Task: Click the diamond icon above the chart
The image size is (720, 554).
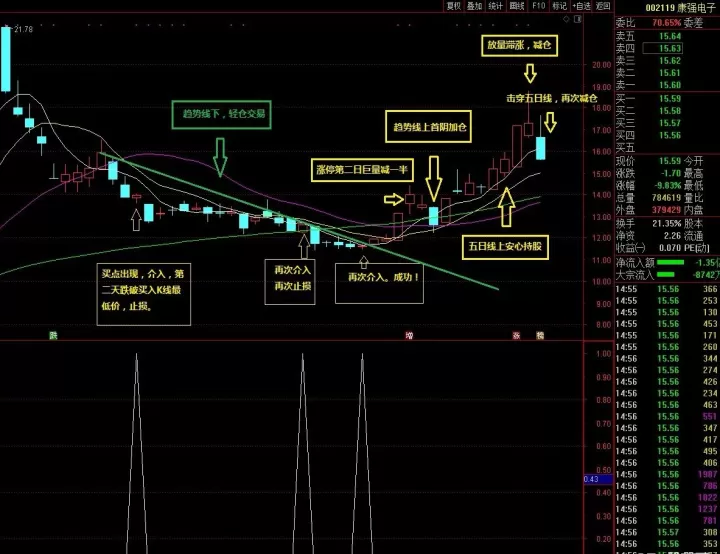Action: pos(566,19)
